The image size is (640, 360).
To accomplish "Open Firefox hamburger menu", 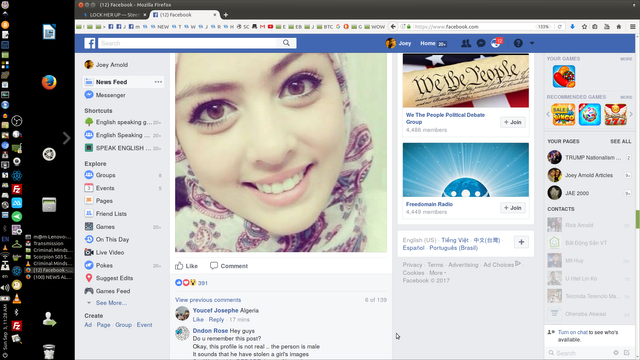I will pyautogui.click(x=633, y=27).
